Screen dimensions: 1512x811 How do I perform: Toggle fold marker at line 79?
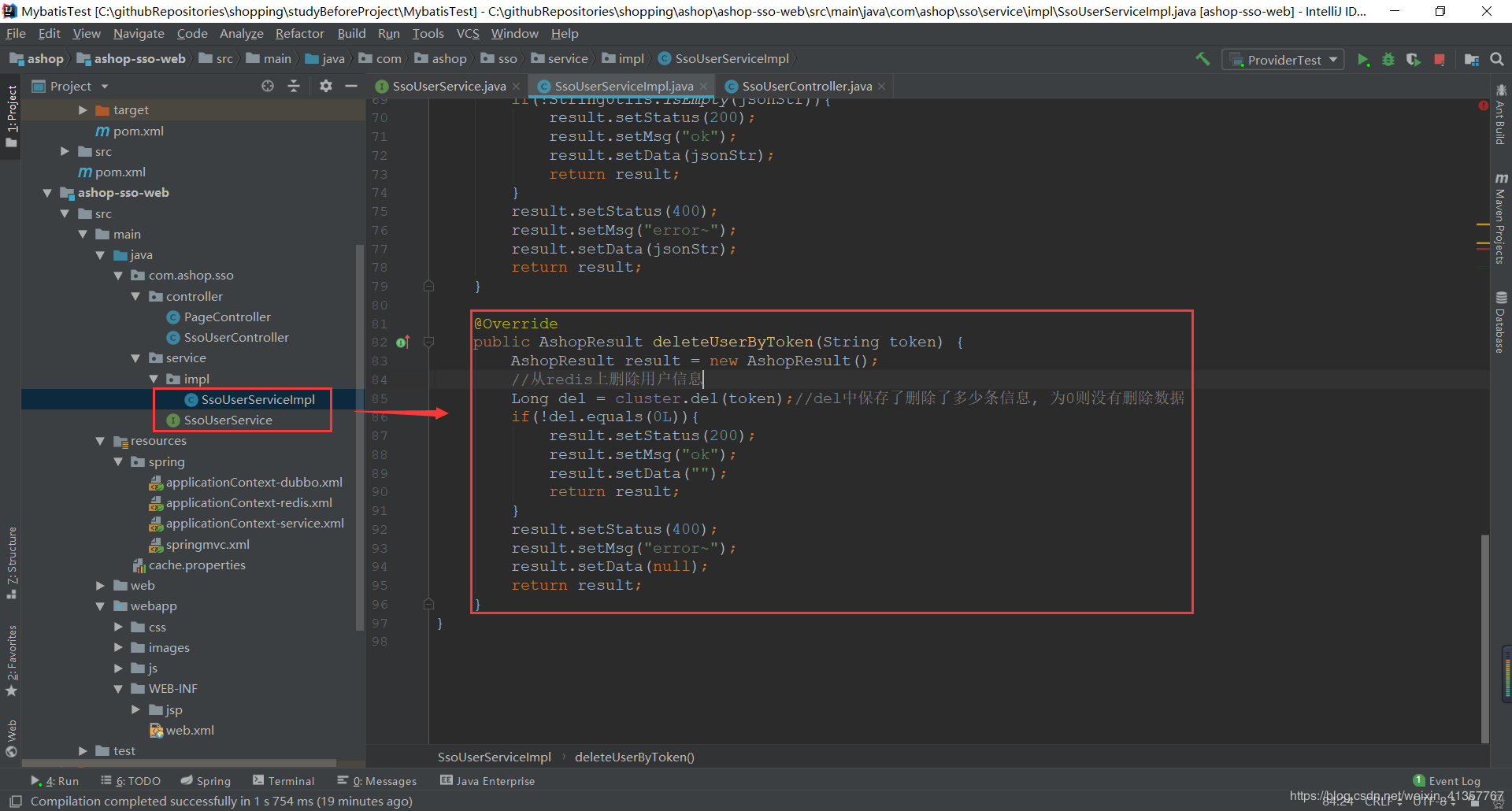coord(428,286)
